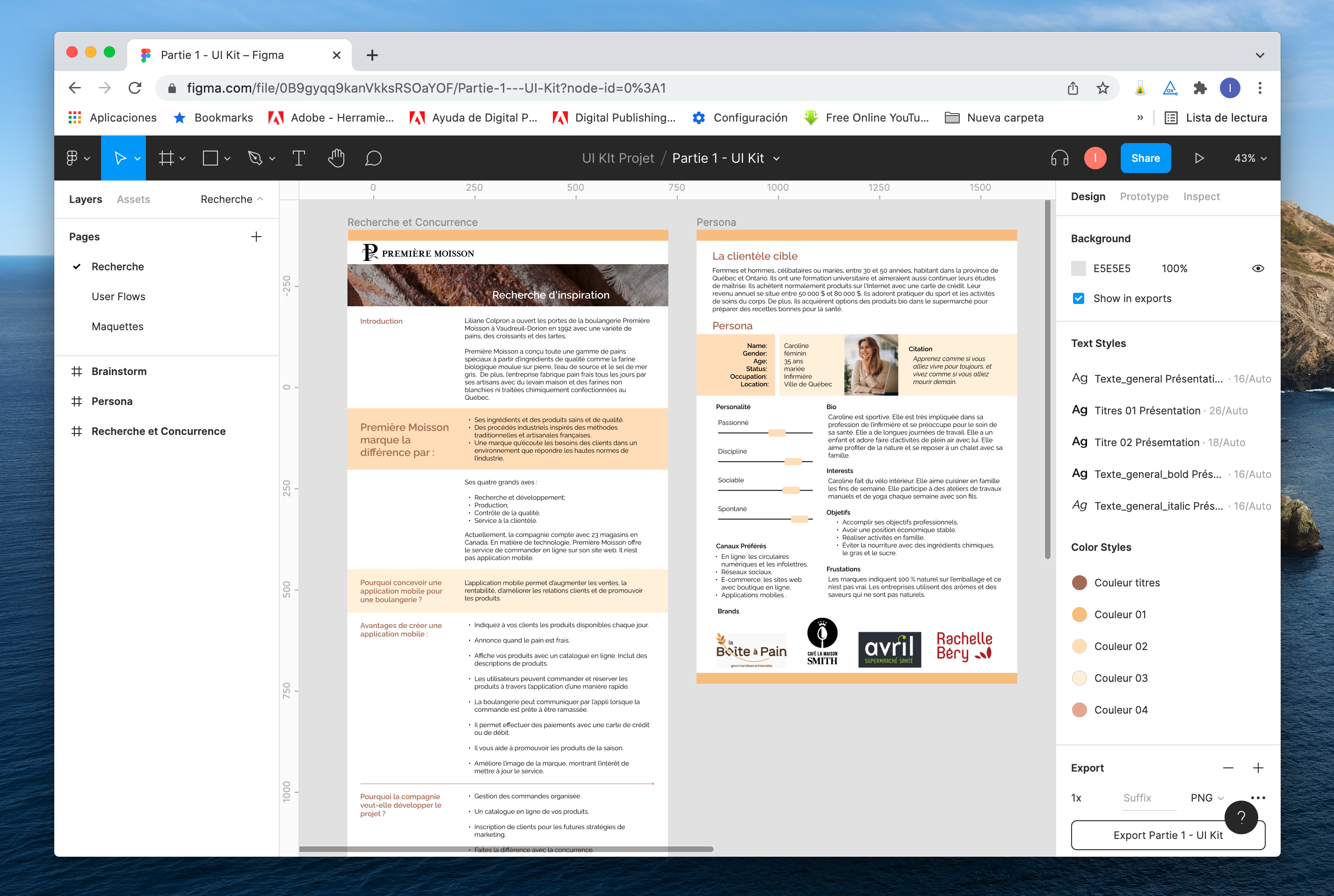Image resolution: width=1334 pixels, height=896 pixels.
Task: Toggle background visibility eye icon
Action: (1257, 268)
